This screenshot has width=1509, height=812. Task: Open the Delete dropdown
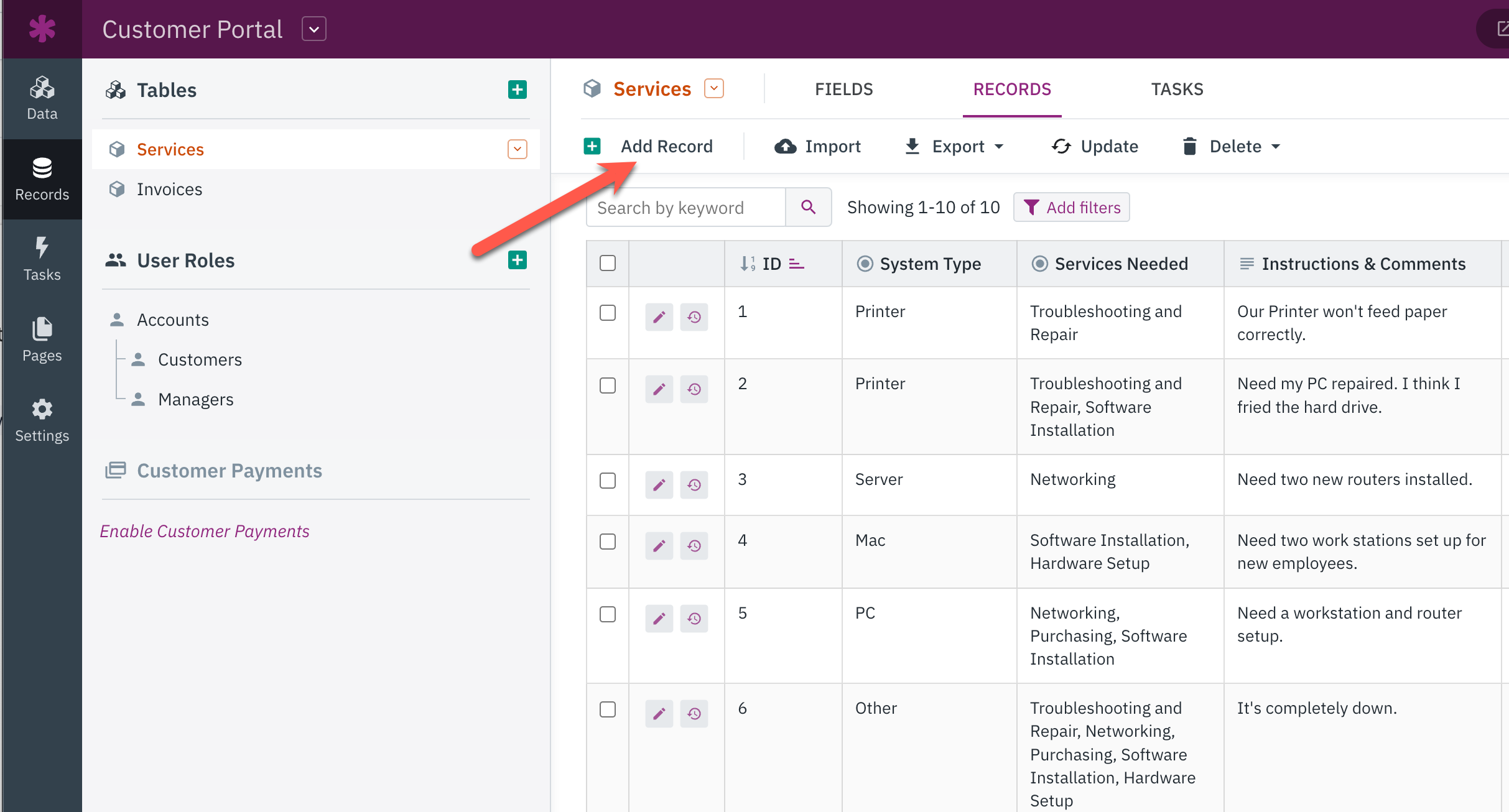click(1232, 147)
